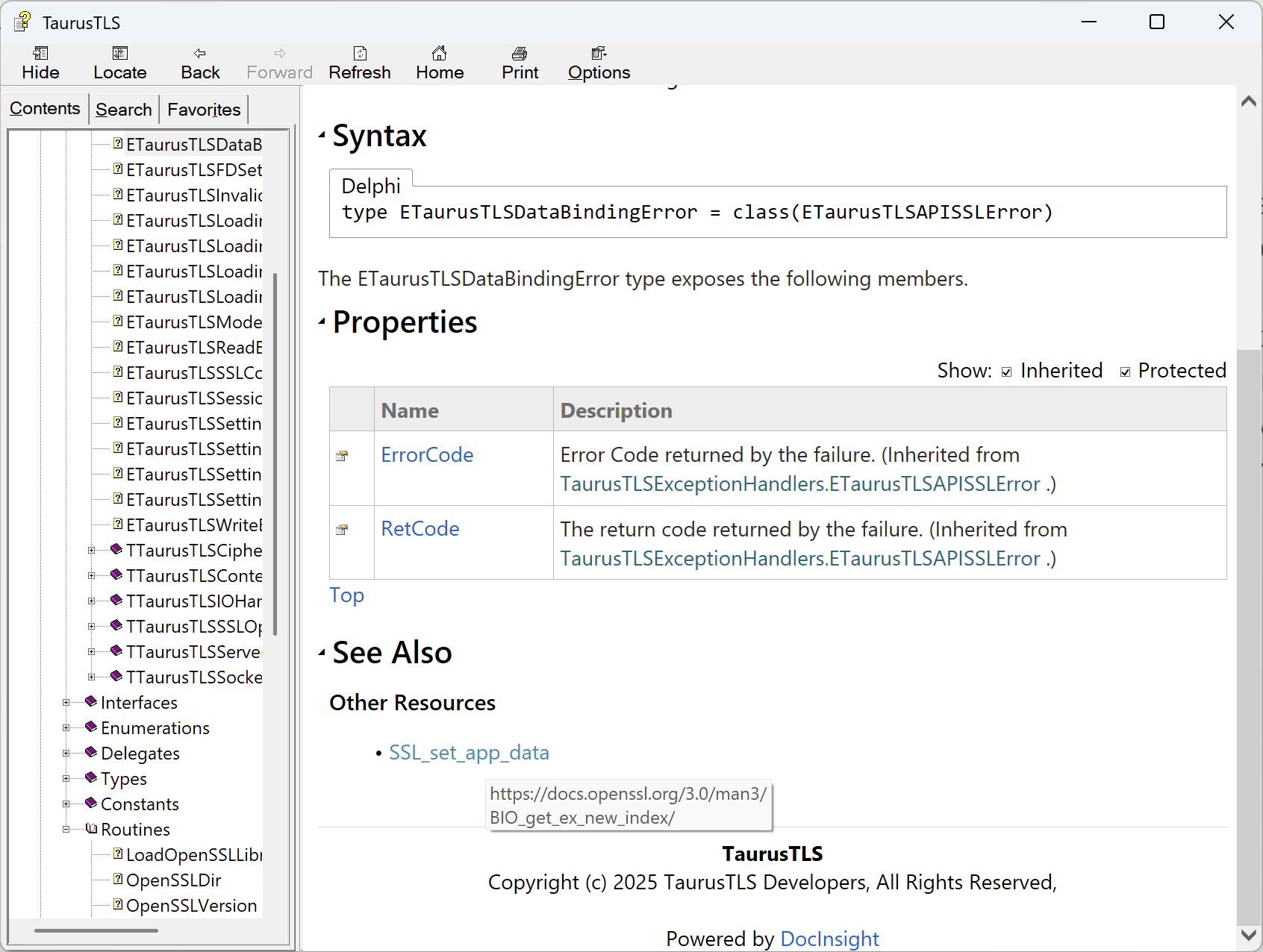Image resolution: width=1263 pixels, height=952 pixels.
Task: Click the property icon beside RetCode
Action: (x=342, y=530)
